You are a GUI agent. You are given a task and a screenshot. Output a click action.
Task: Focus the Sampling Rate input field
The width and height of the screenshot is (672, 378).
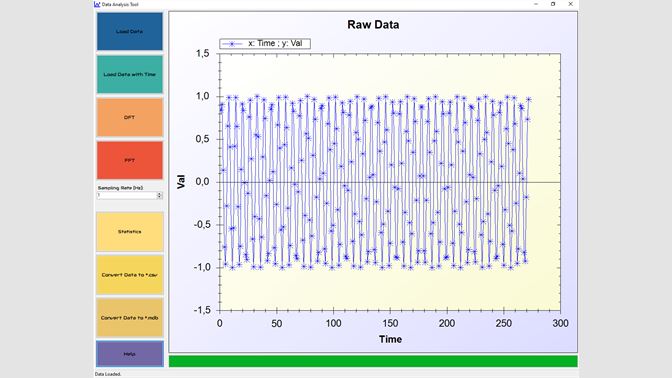[x=126, y=195]
